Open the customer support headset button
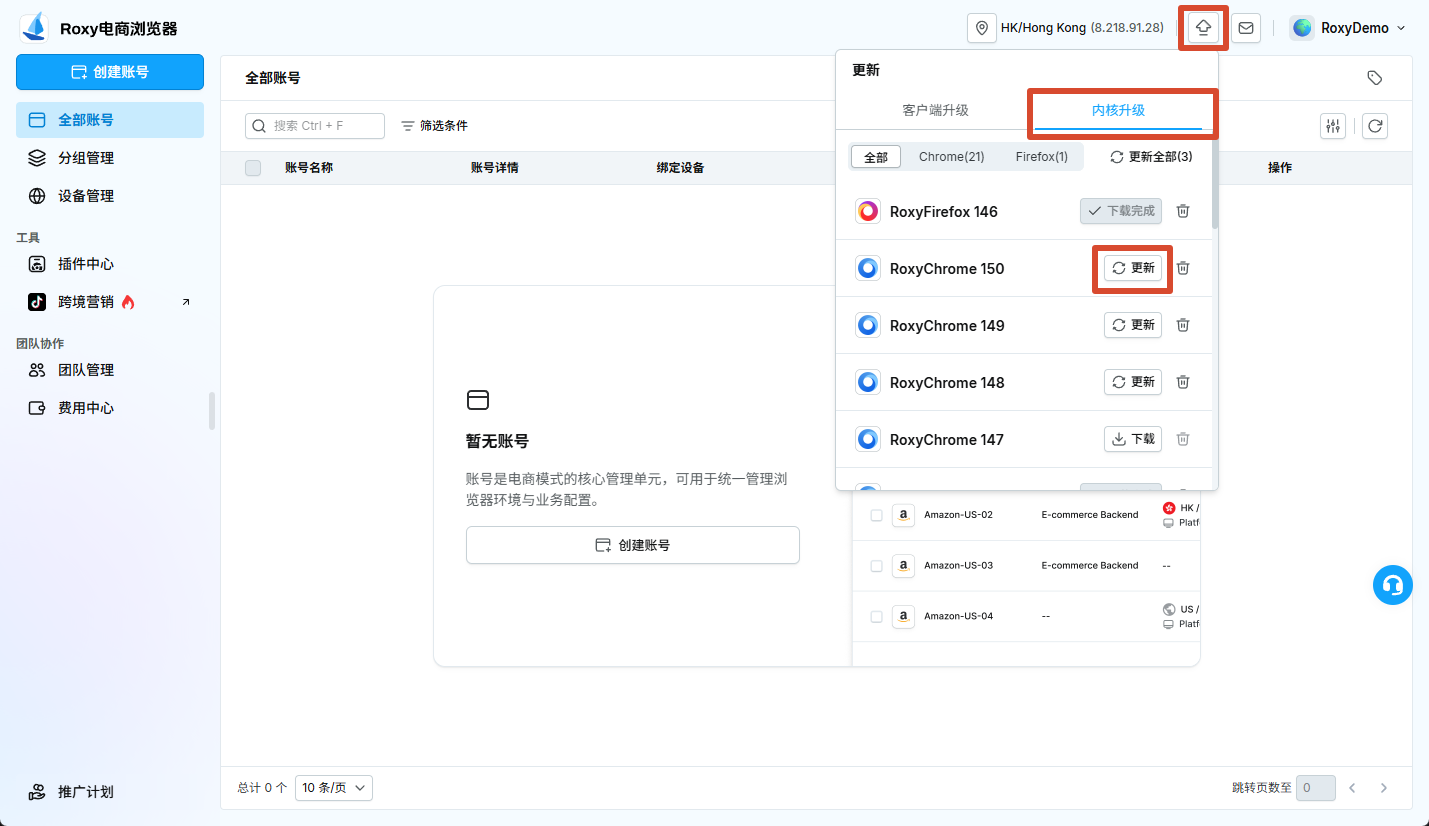The image size is (1429, 826). tap(1392, 585)
